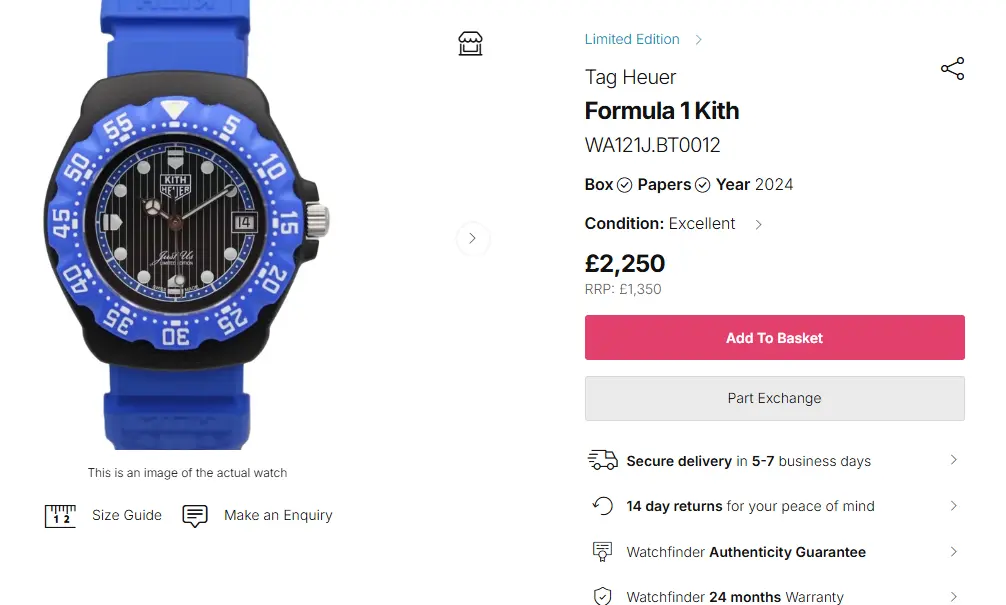Screen dimensions: 1006x605
Task: Click the Size Guide ruler icon
Action: click(60, 516)
